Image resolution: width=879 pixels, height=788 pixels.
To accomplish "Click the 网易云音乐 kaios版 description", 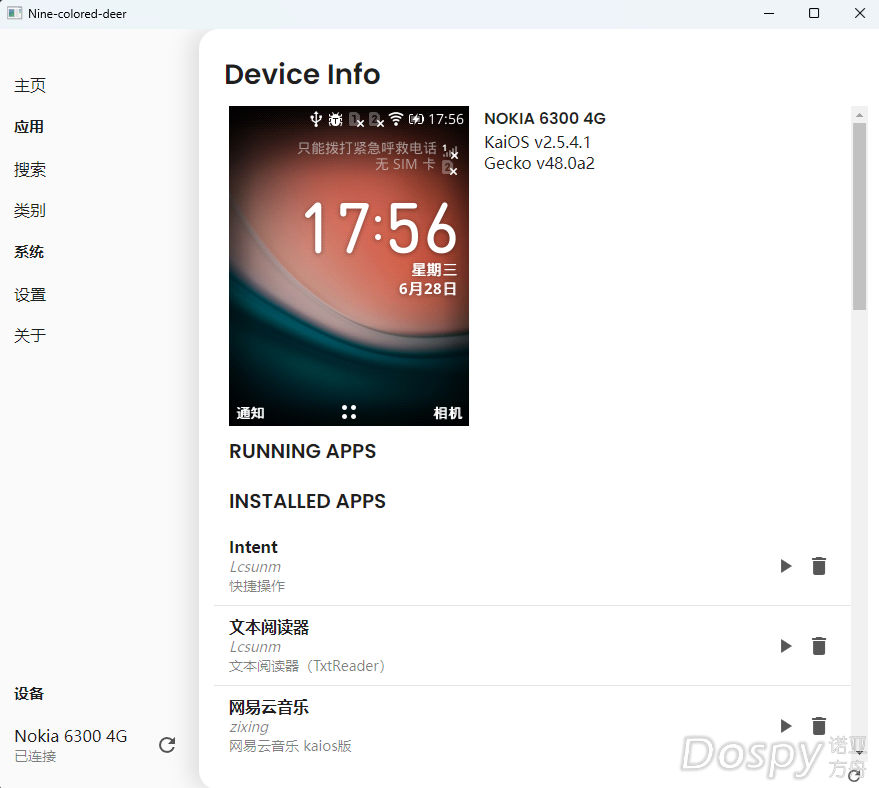I will coord(290,747).
